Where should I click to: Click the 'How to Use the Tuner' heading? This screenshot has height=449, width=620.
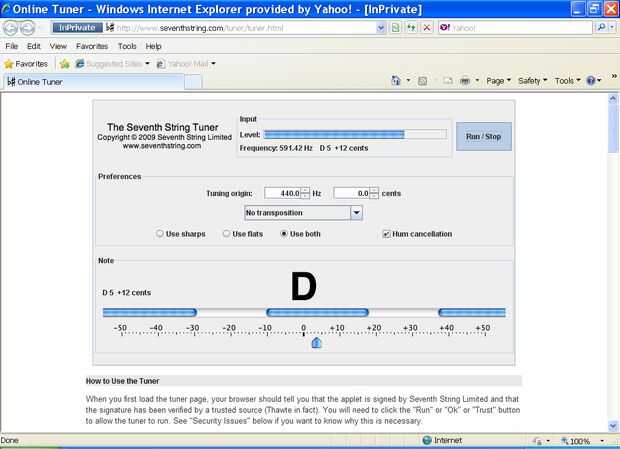tap(123, 381)
